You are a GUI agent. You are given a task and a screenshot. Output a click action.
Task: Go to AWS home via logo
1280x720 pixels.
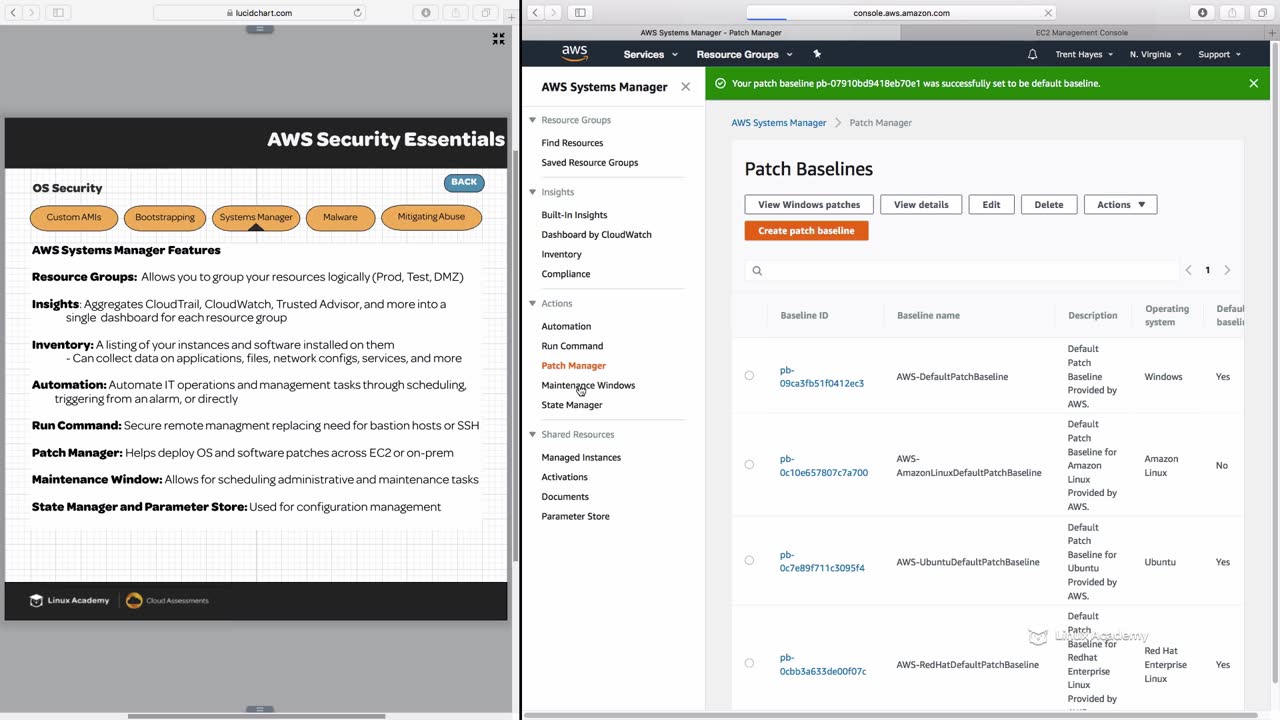click(574, 53)
